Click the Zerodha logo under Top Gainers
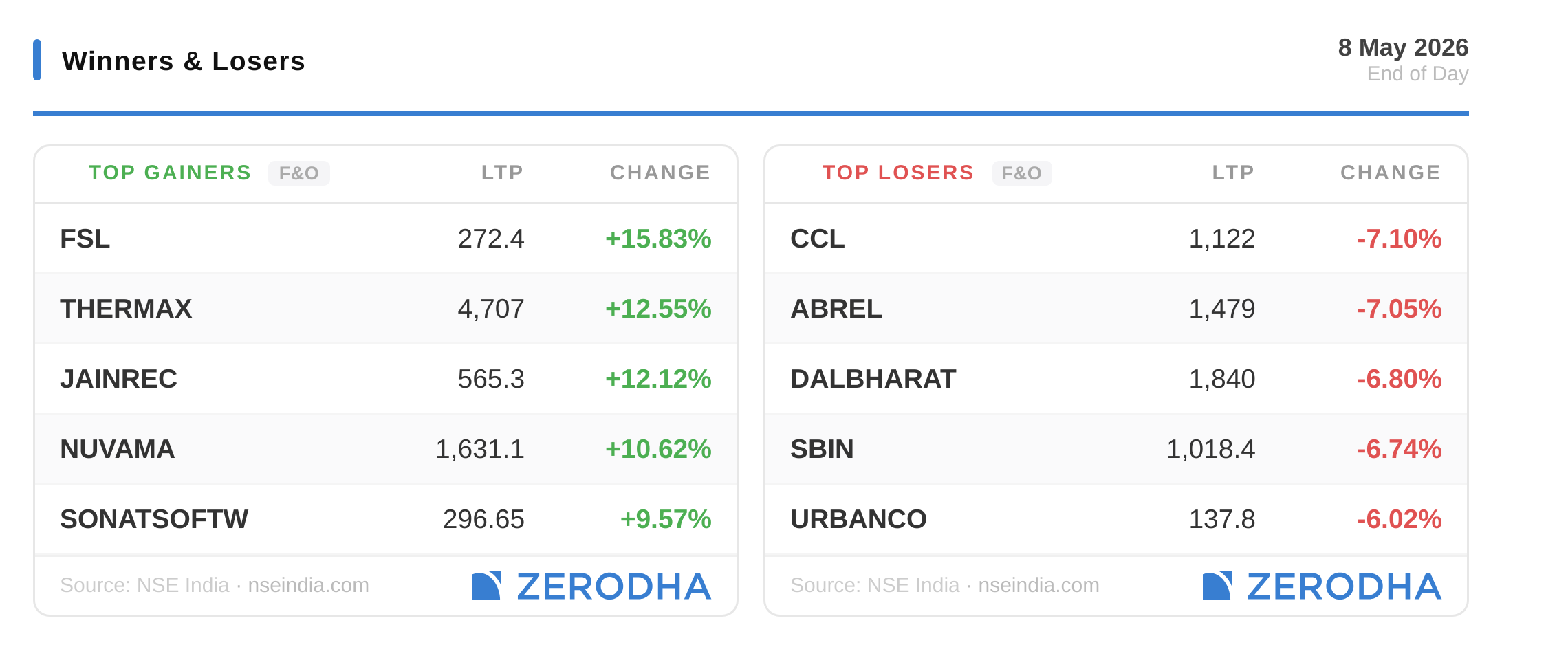 591,586
